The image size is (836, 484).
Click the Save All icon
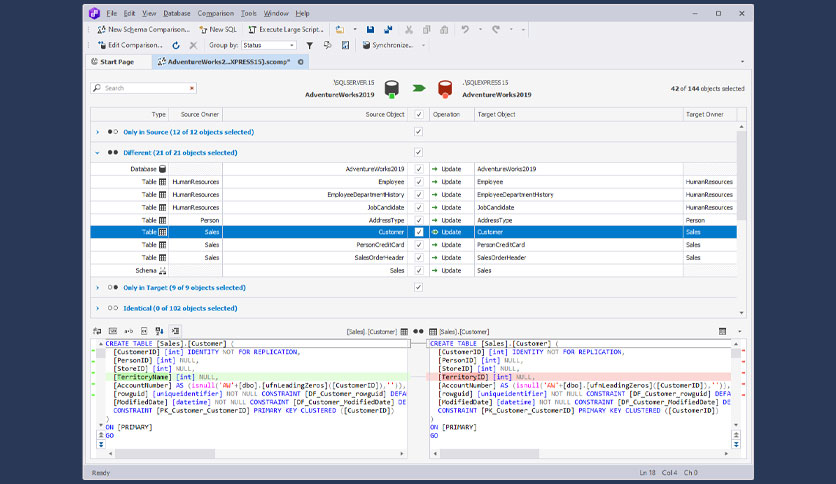pos(388,29)
